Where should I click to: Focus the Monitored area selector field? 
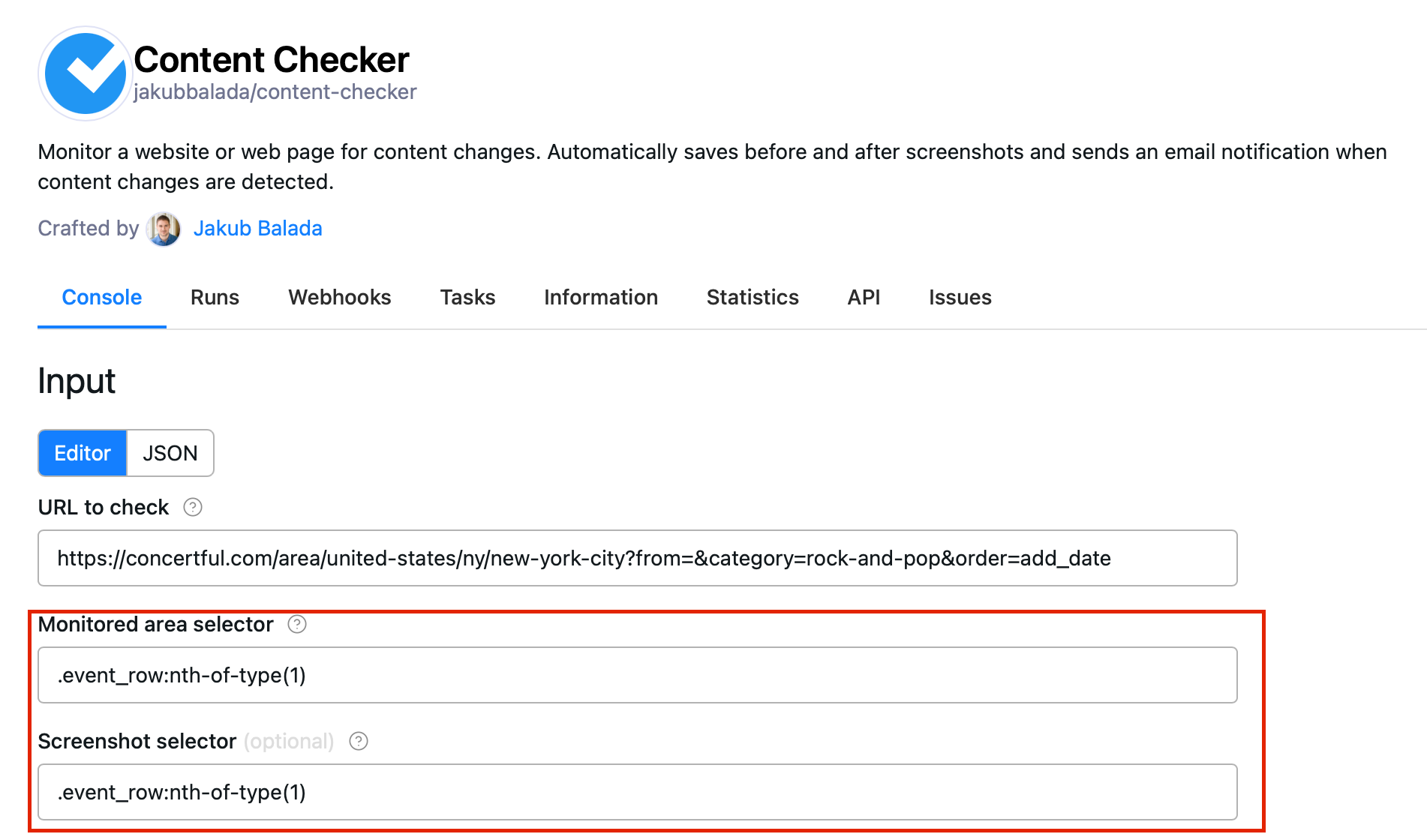pos(637,675)
